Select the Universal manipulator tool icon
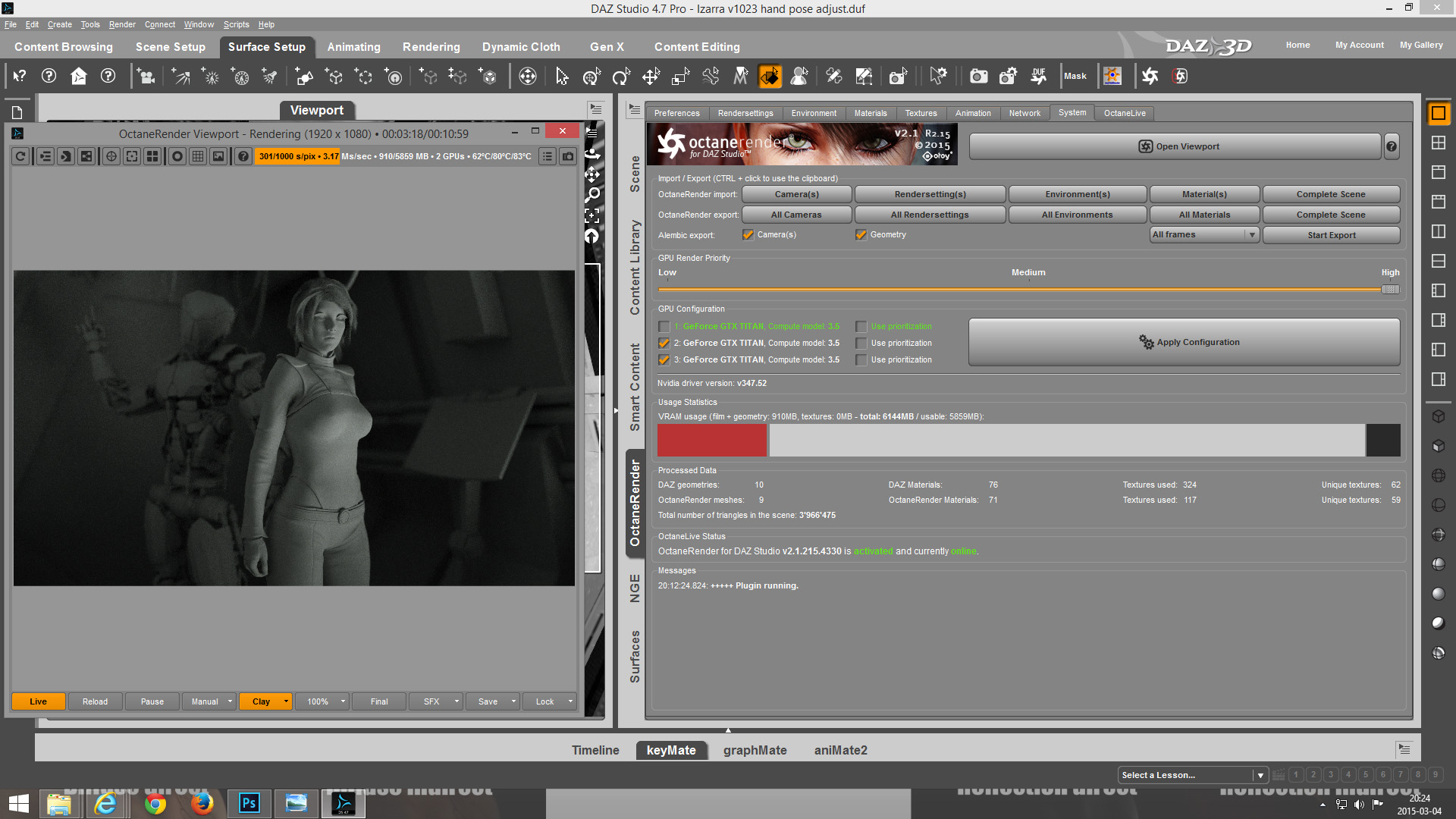The width and height of the screenshot is (1456, 819). 591,76
